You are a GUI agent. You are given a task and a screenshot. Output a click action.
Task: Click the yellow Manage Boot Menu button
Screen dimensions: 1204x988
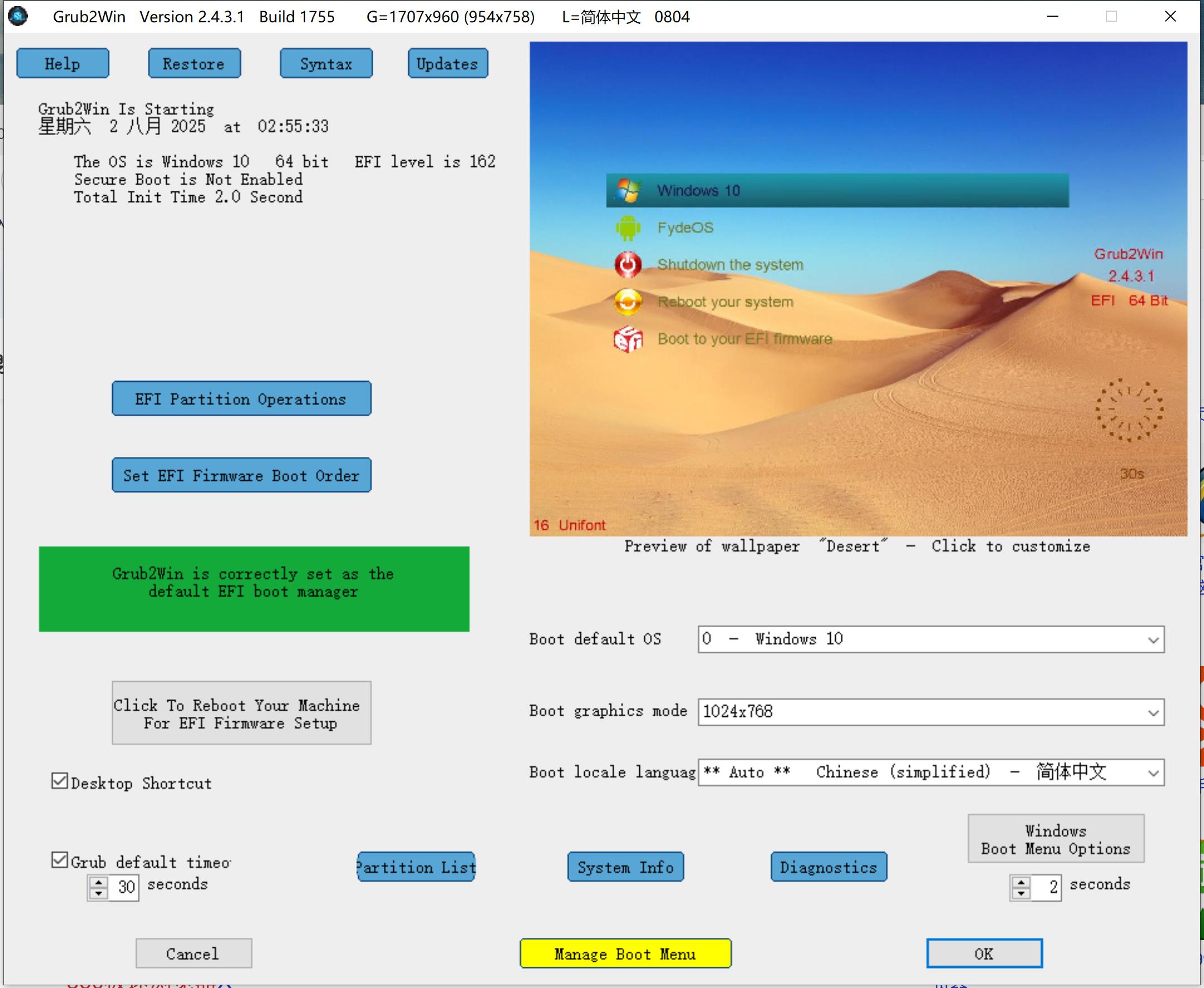click(x=625, y=953)
